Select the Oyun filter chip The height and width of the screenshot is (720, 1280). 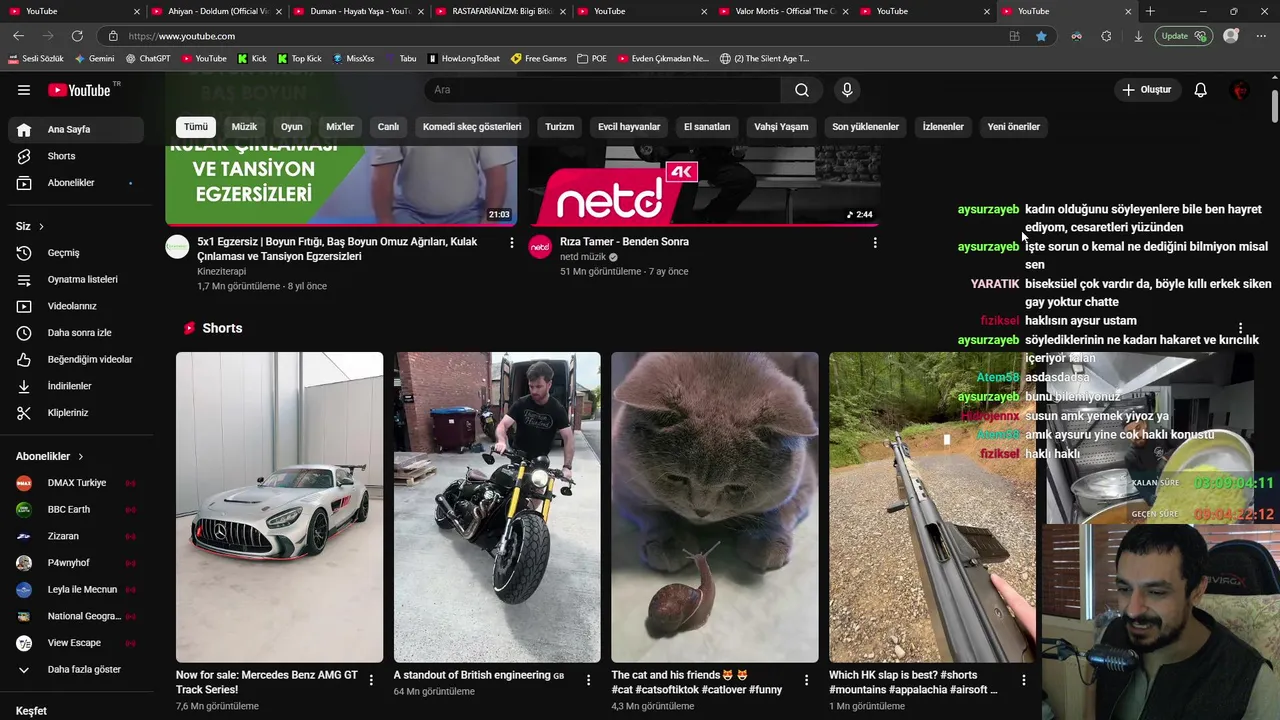[292, 127]
